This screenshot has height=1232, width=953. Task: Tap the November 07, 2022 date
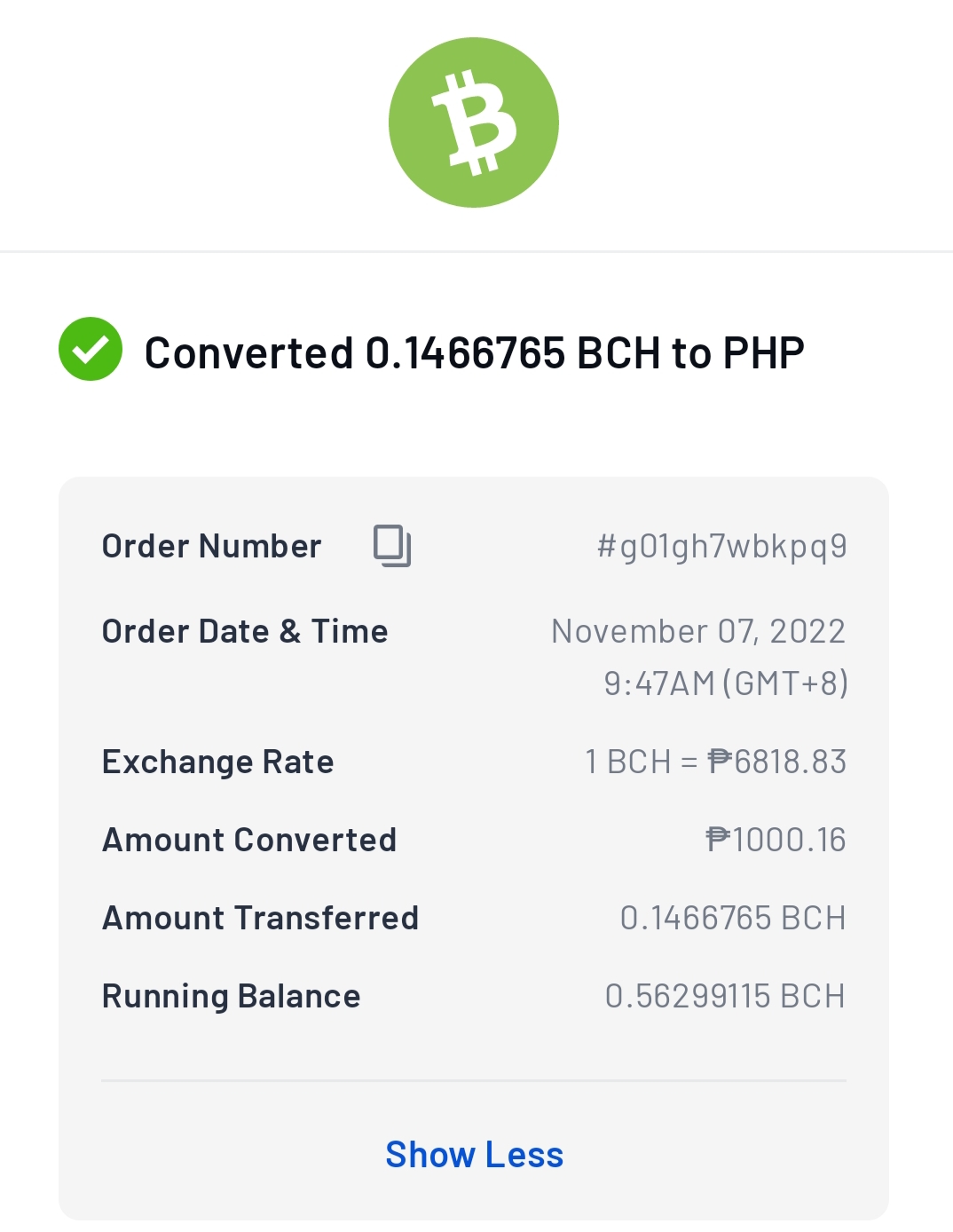(x=698, y=631)
